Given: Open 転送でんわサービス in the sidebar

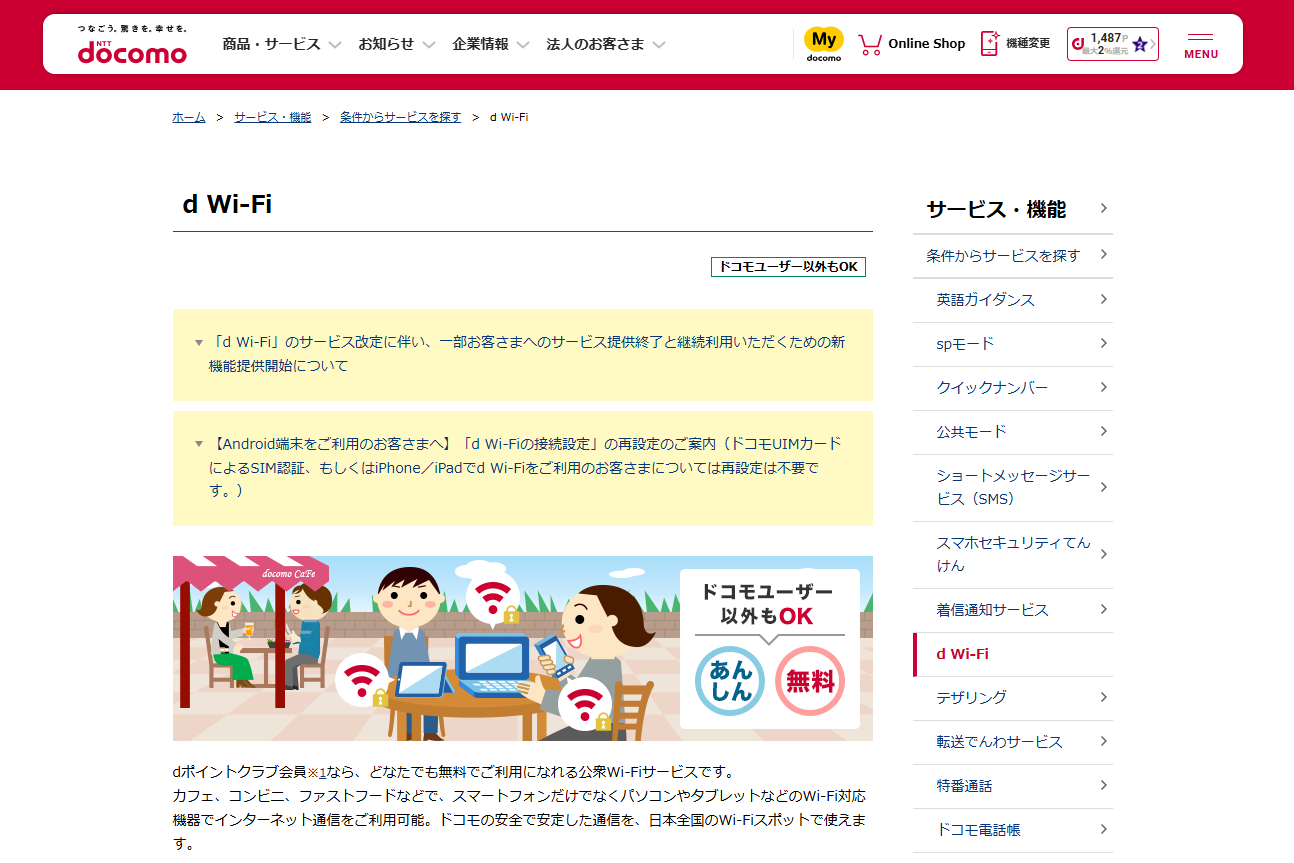Looking at the screenshot, I should 1013,742.
